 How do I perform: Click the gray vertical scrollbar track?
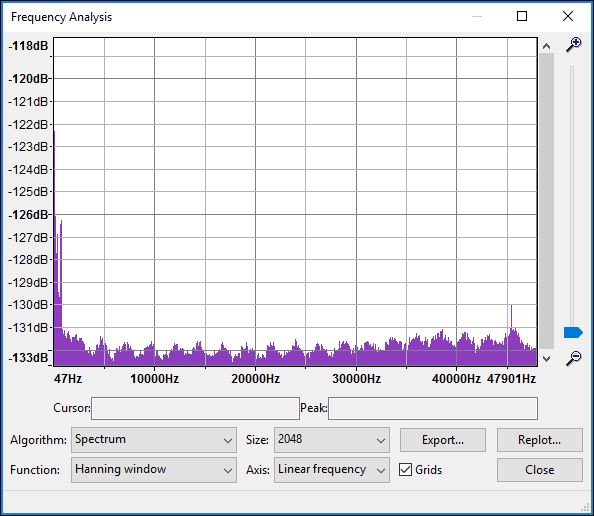pyautogui.click(x=546, y=201)
